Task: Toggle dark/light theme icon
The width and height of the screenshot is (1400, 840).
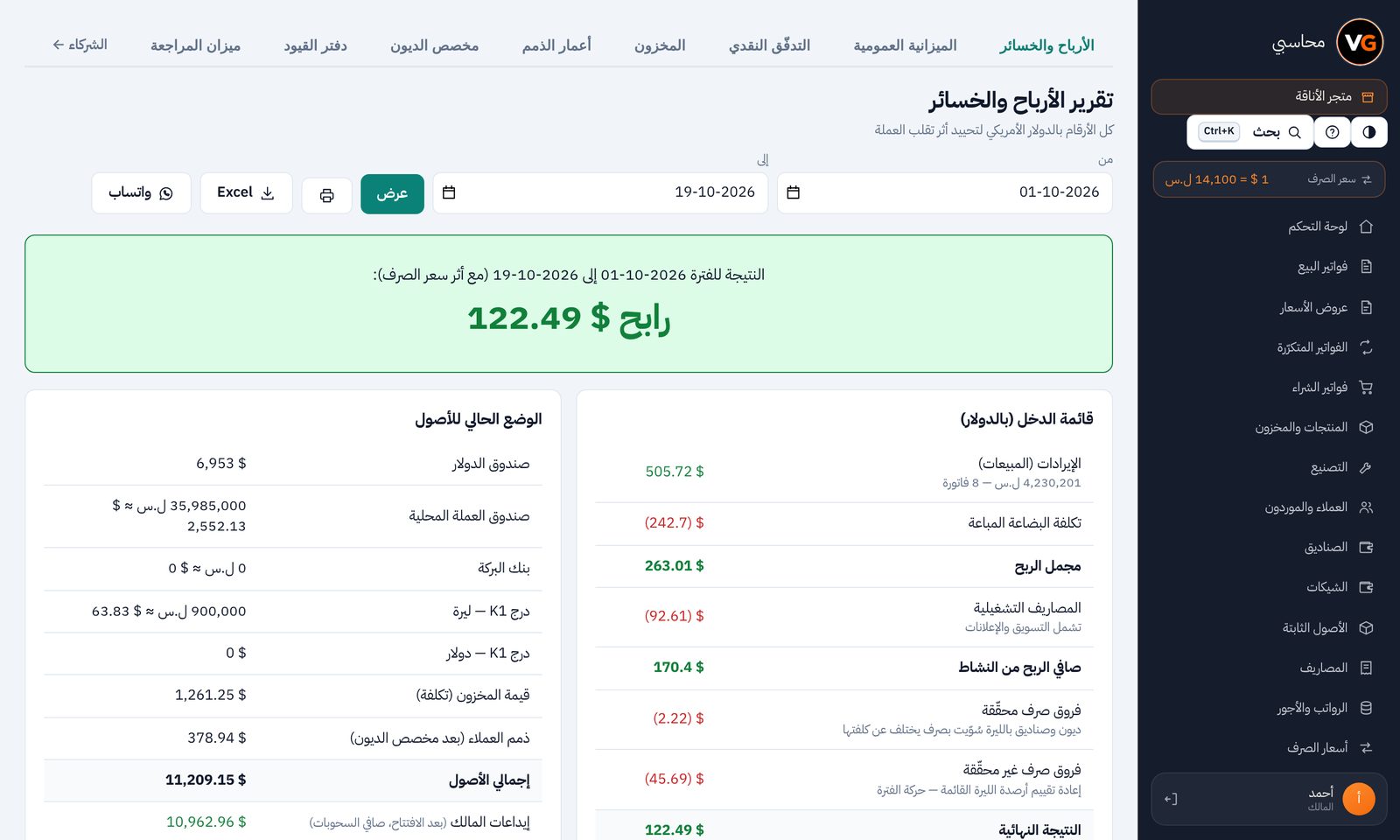Action: pos(1368,132)
